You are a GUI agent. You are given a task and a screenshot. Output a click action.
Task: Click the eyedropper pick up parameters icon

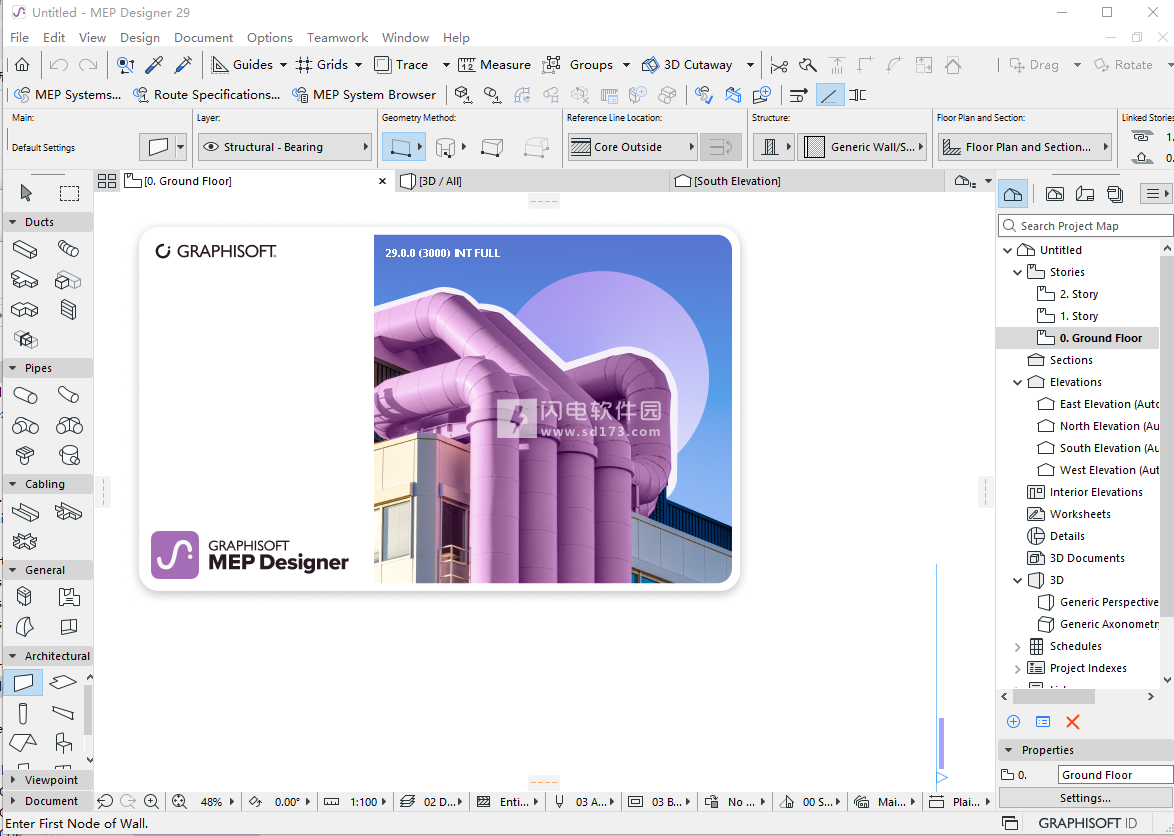154,65
